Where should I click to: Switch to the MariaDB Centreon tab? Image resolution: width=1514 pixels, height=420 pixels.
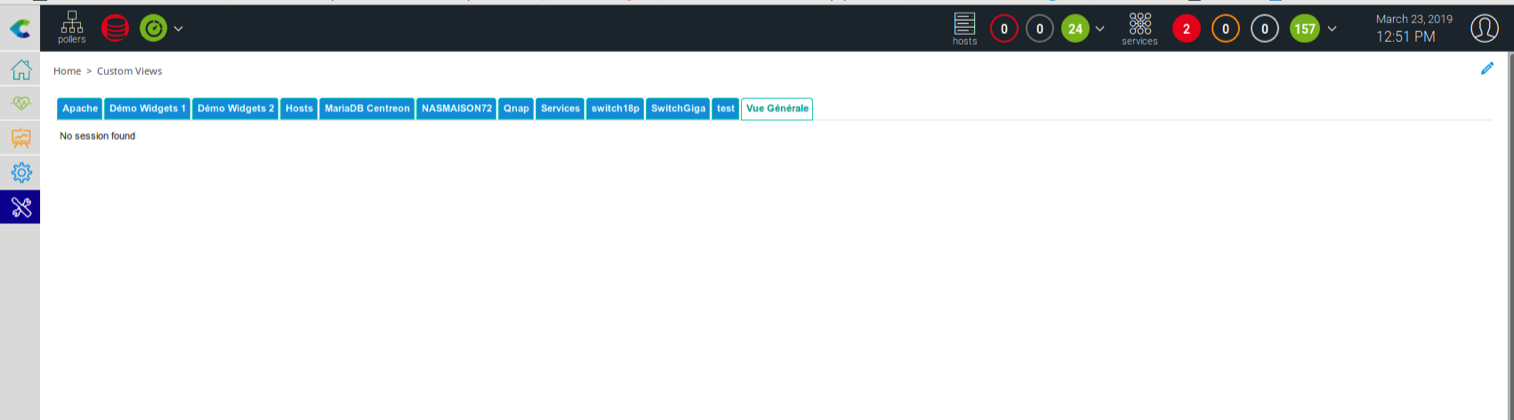[x=367, y=108]
